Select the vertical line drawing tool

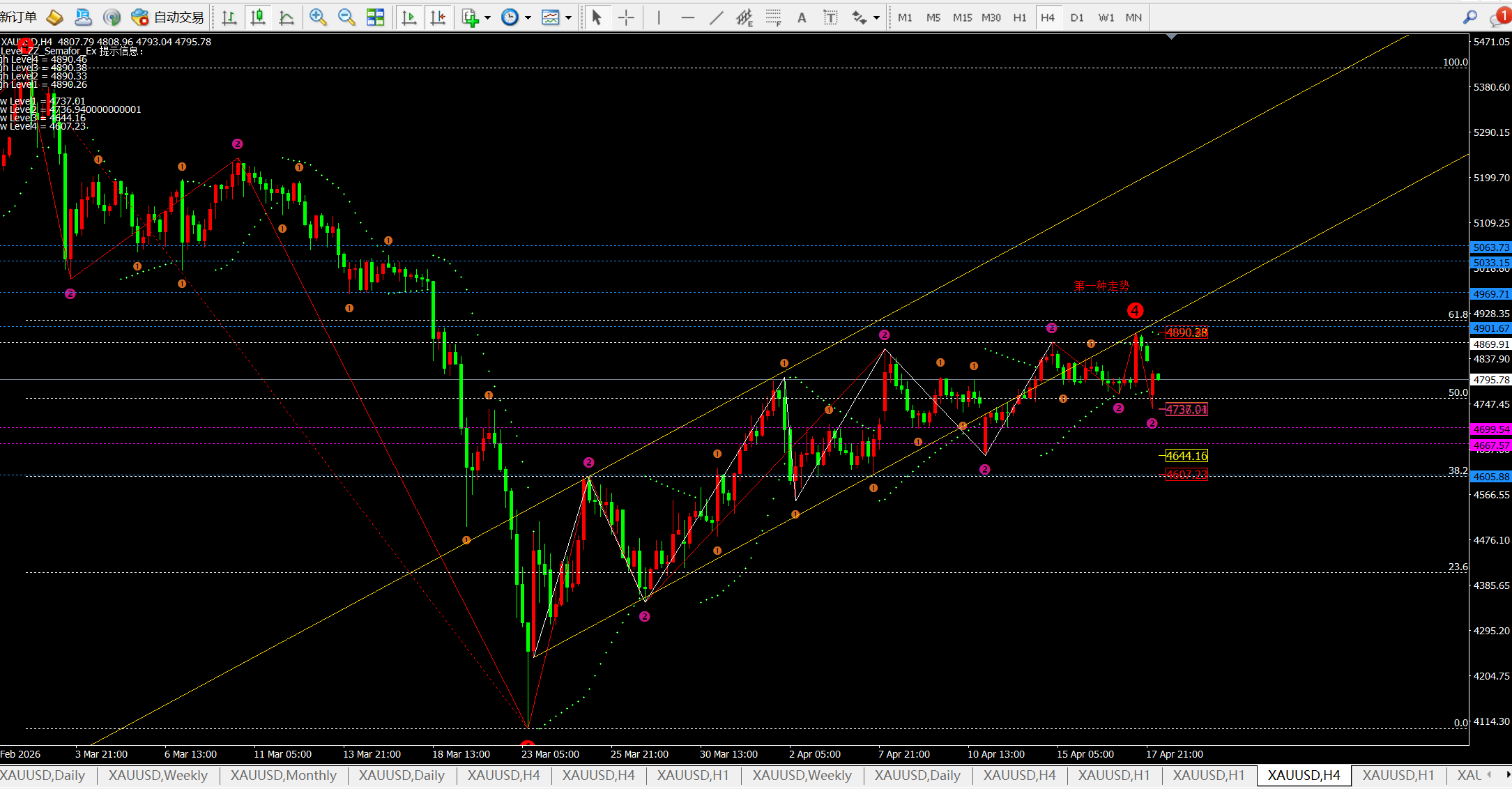(659, 17)
